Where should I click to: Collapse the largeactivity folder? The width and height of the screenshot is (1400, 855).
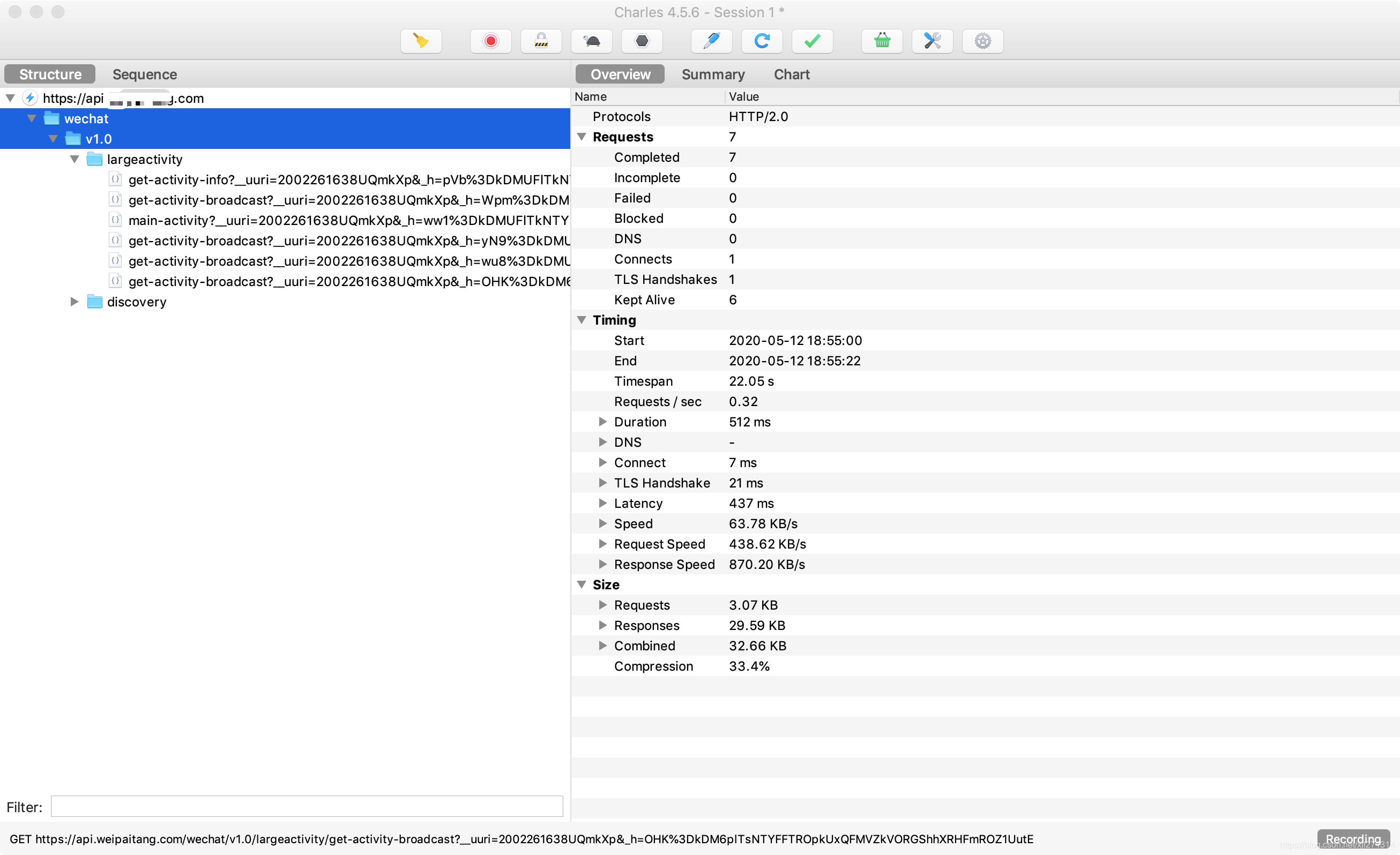tap(75, 160)
